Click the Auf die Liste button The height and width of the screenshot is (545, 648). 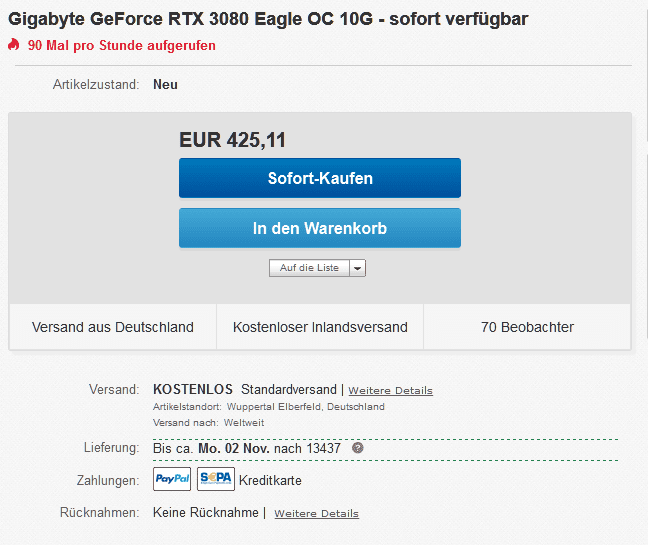click(x=309, y=268)
